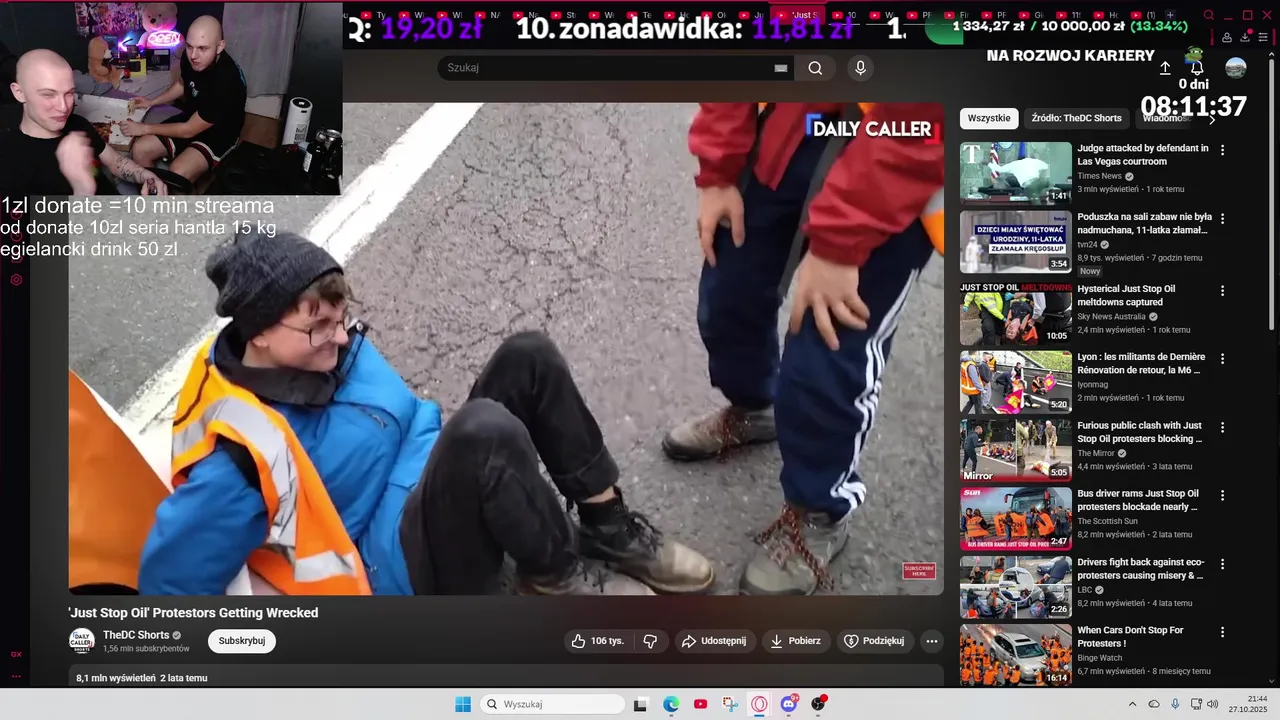Open YouTube notifications bell
Screen dimensions: 1280x720
1196,68
